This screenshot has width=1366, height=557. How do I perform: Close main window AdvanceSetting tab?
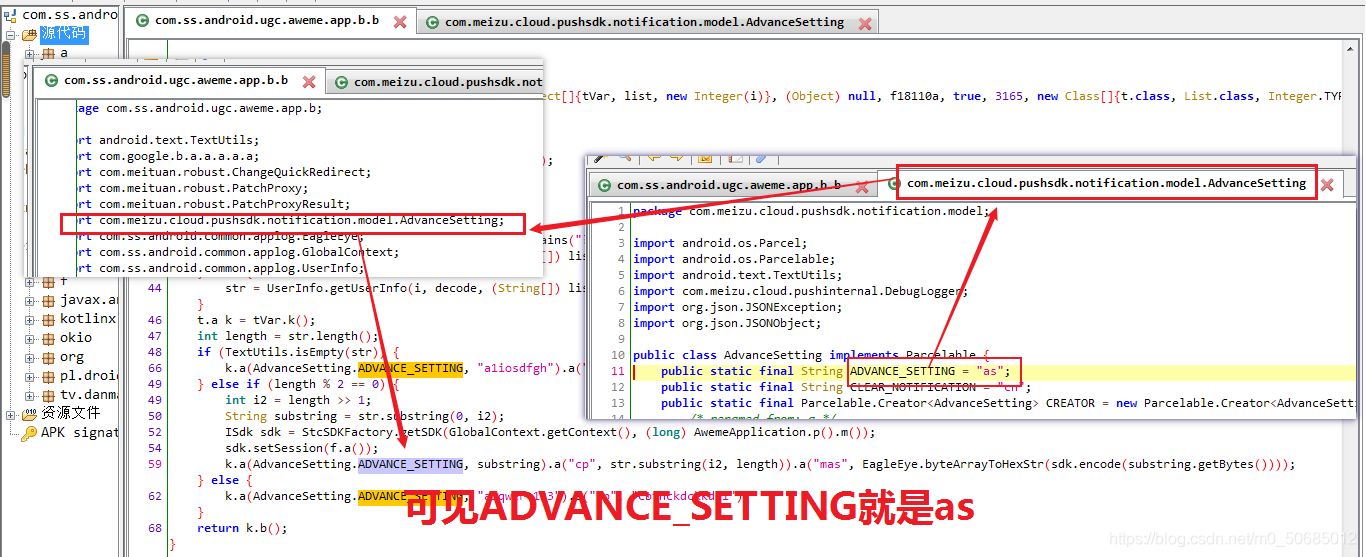pyautogui.click(x=864, y=23)
